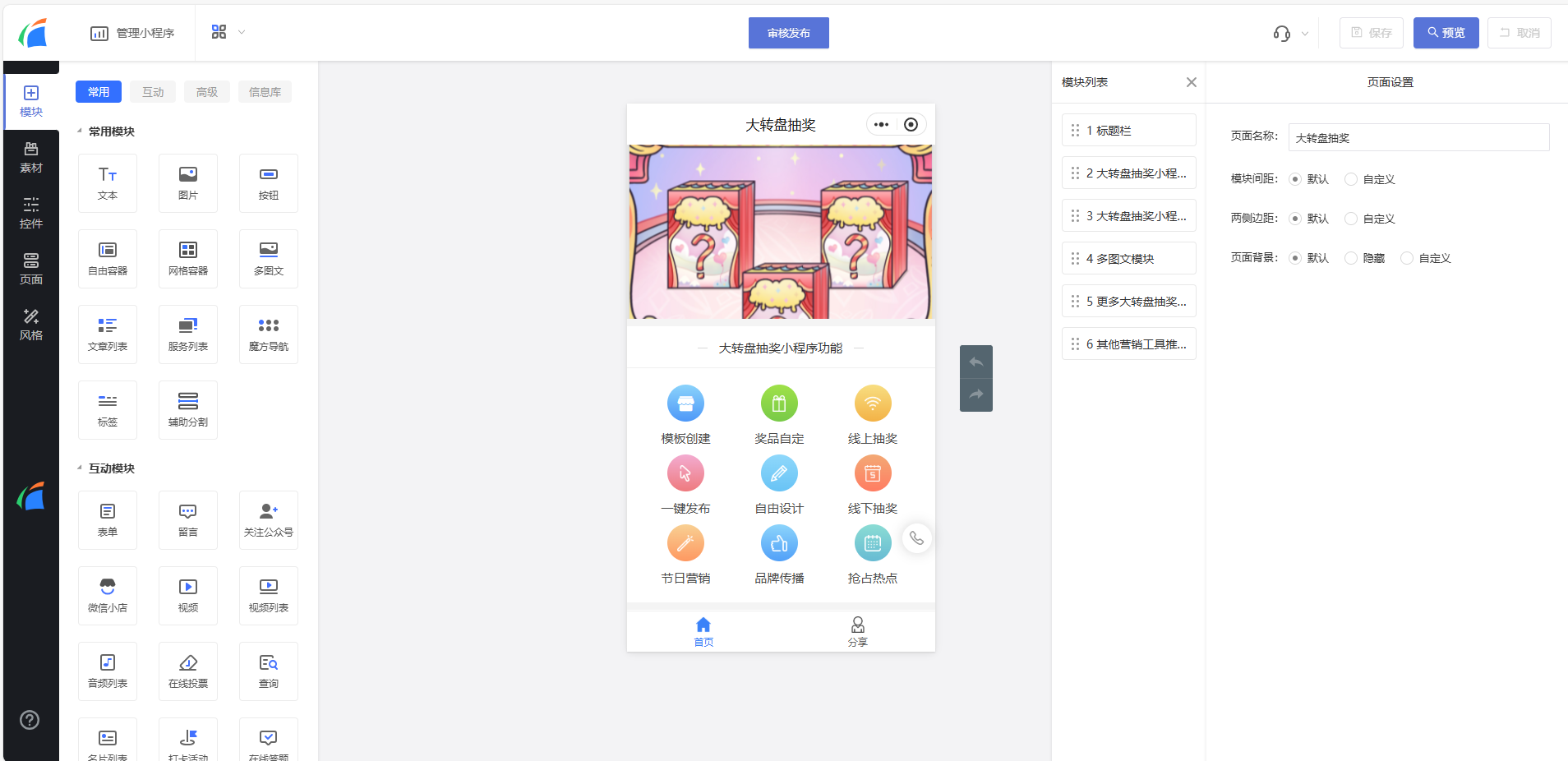This screenshot has width=1568, height=761.
Task: Add the 魔方导航 module
Action: (269, 334)
